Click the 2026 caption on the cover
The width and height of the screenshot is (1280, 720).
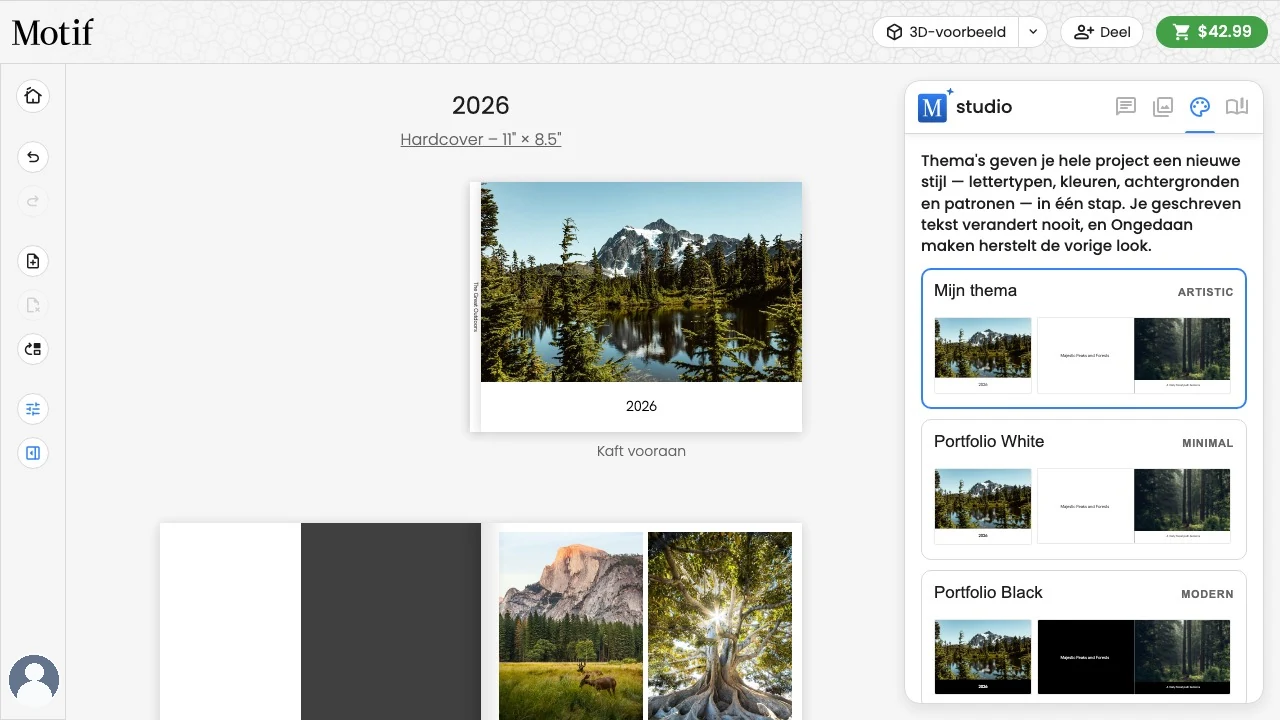coord(641,406)
